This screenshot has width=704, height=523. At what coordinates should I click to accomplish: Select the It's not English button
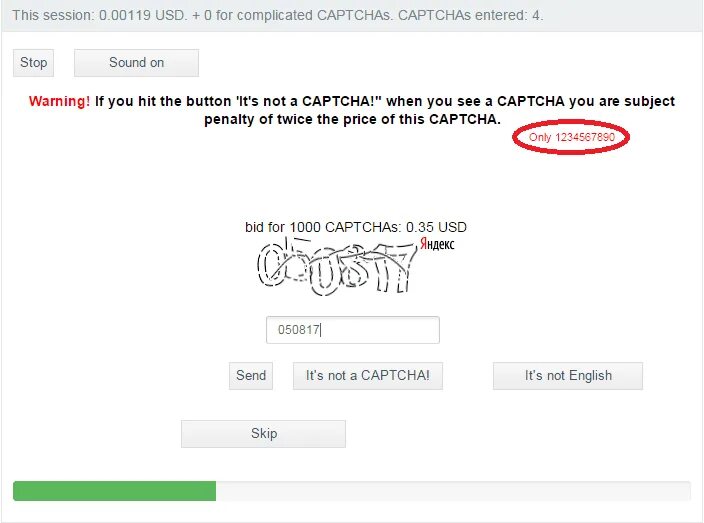pyautogui.click(x=568, y=376)
